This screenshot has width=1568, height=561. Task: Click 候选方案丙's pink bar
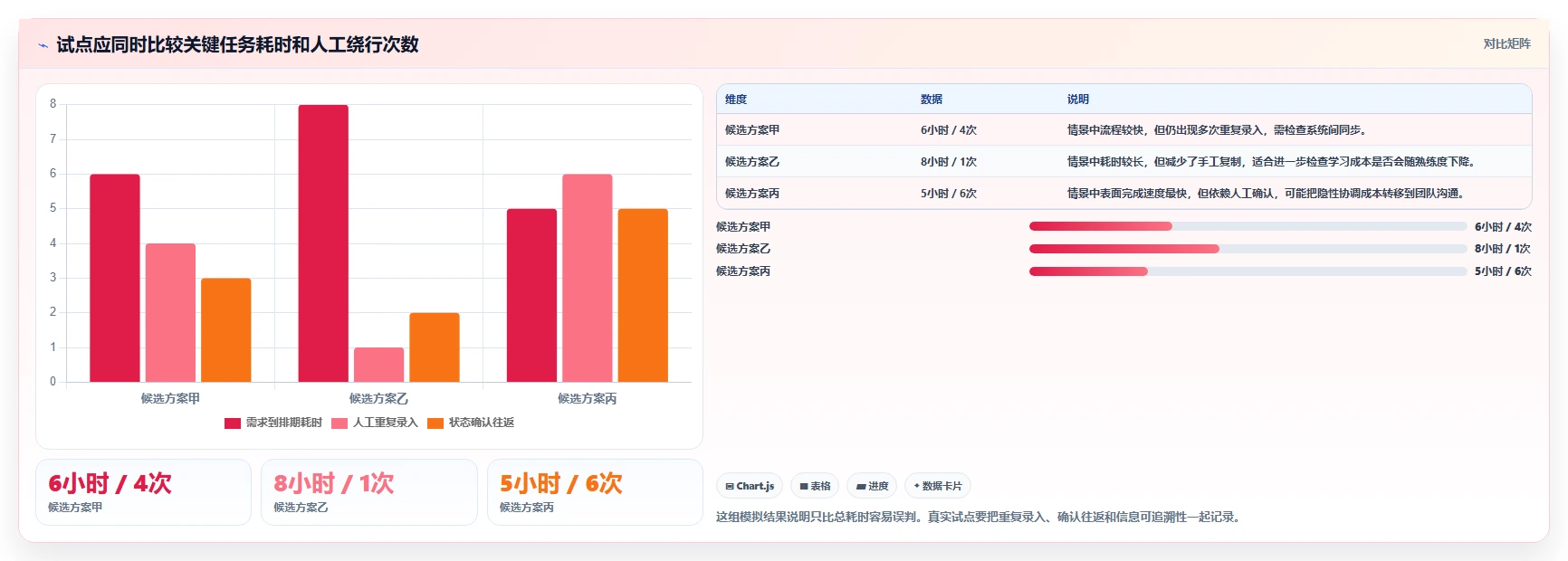click(588, 278)
